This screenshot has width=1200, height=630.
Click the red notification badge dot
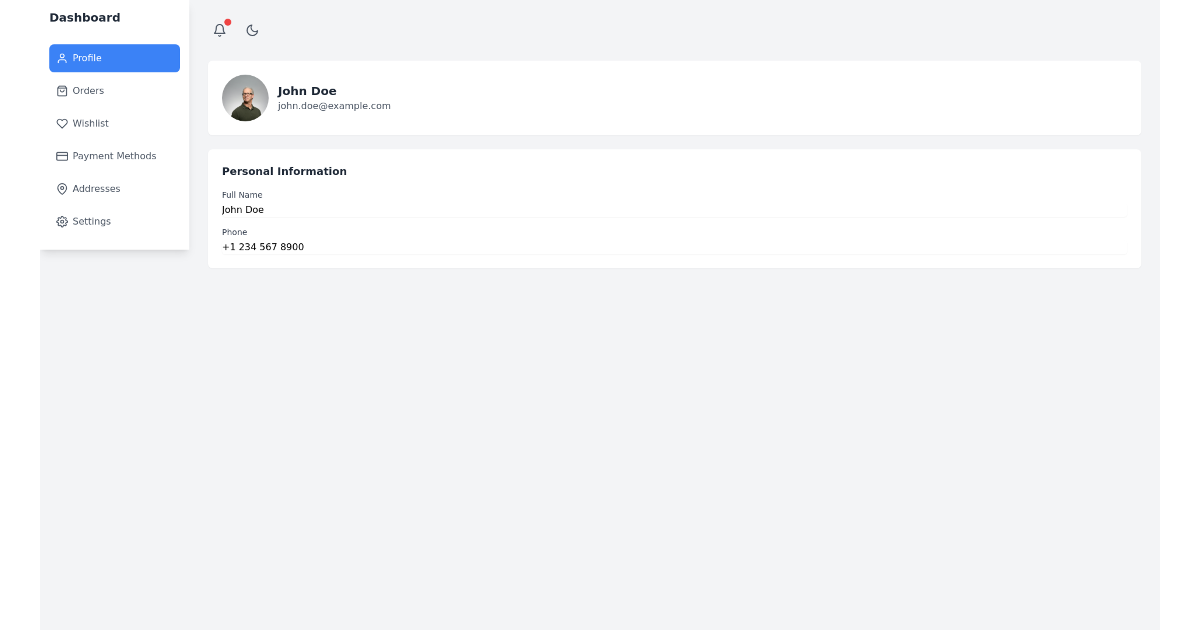click(x=227, y=21)
